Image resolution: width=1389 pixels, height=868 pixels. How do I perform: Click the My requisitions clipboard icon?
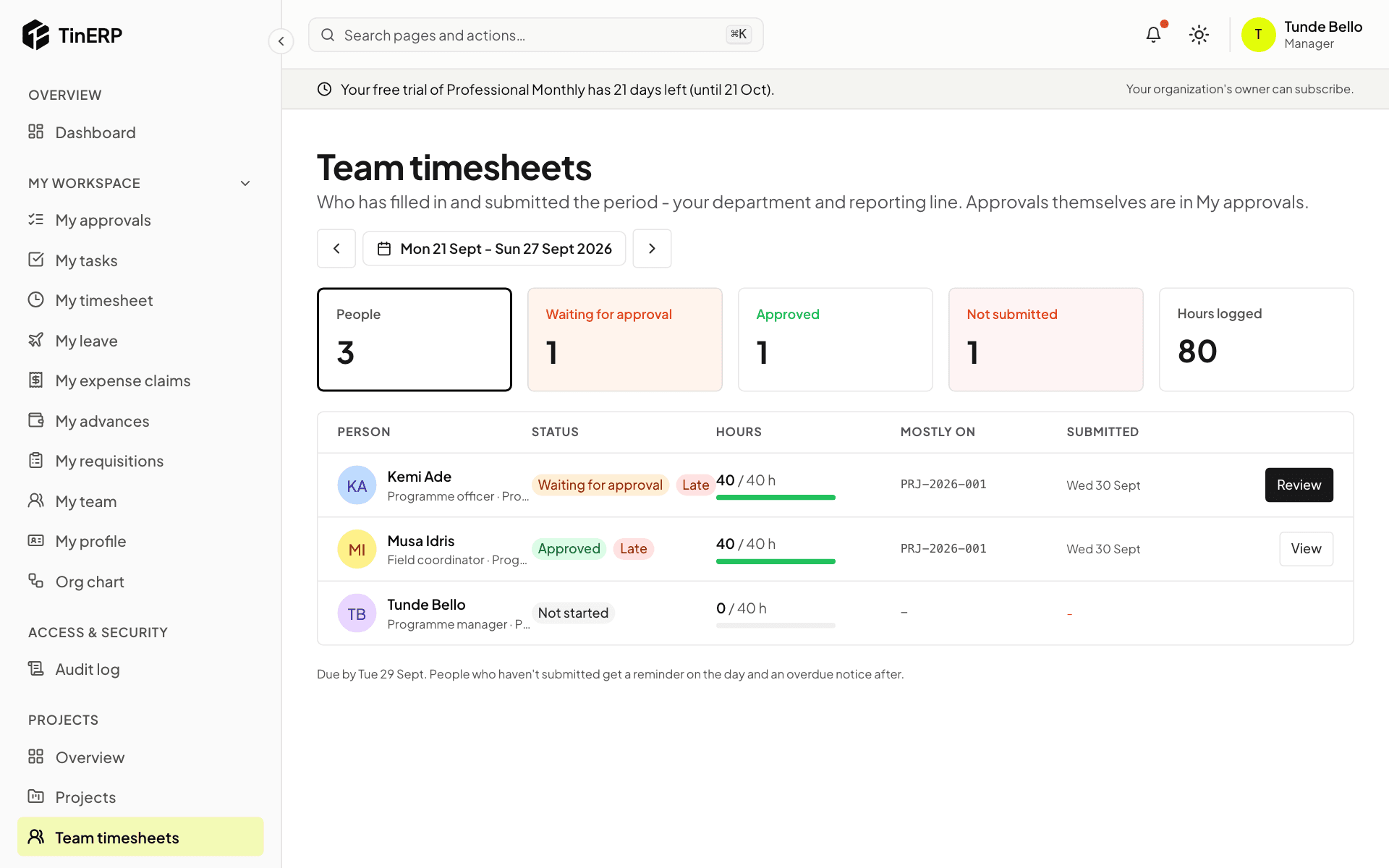coord(35,460)
